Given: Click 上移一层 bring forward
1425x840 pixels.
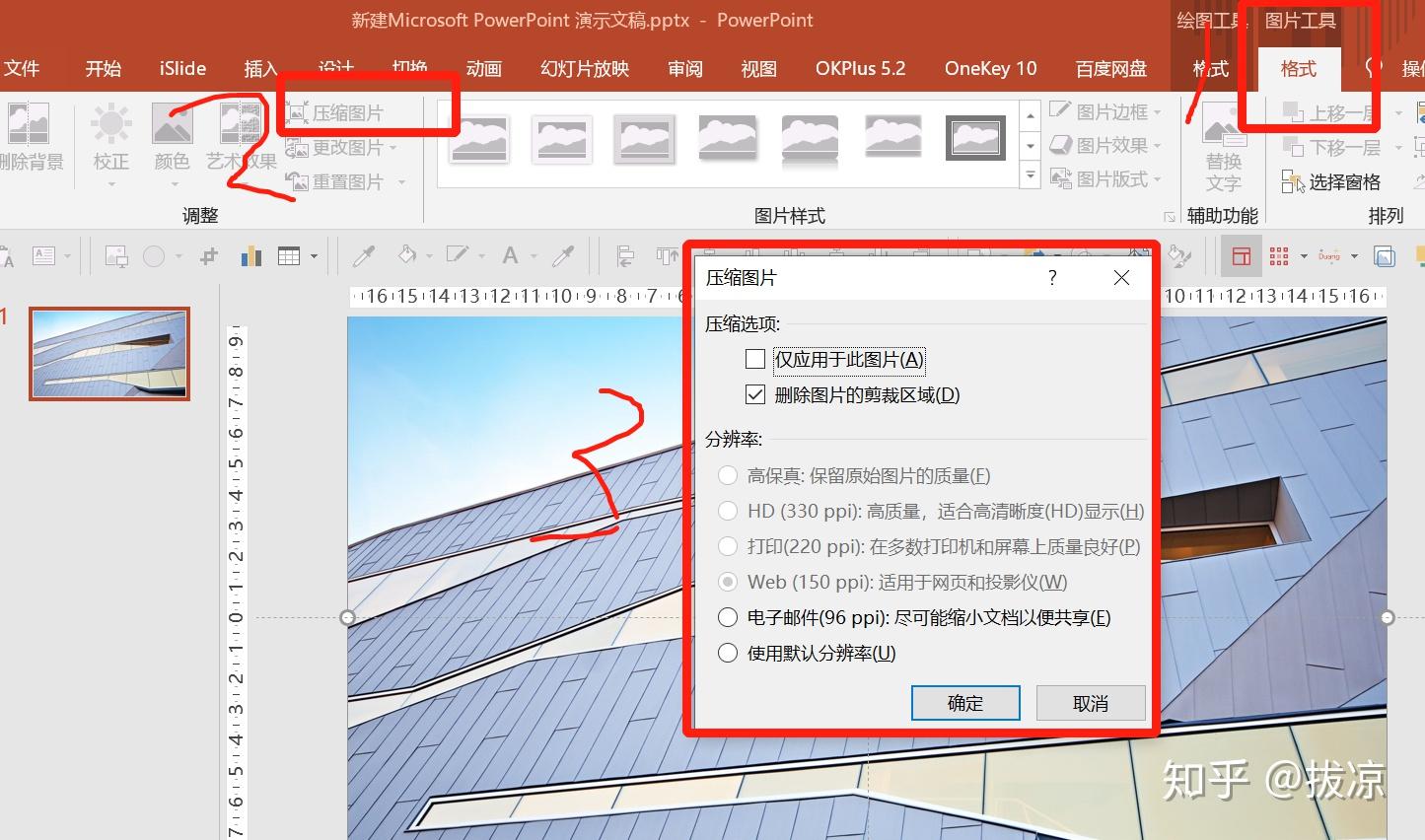Looking at the screenshot, I should [1328, 113].
